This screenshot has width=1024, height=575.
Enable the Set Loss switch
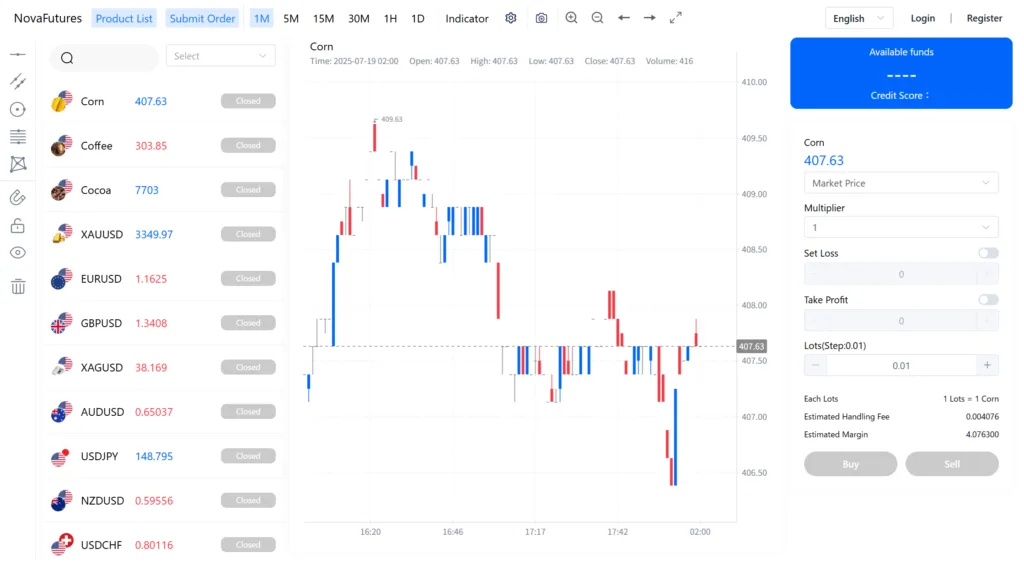[987, 253]
